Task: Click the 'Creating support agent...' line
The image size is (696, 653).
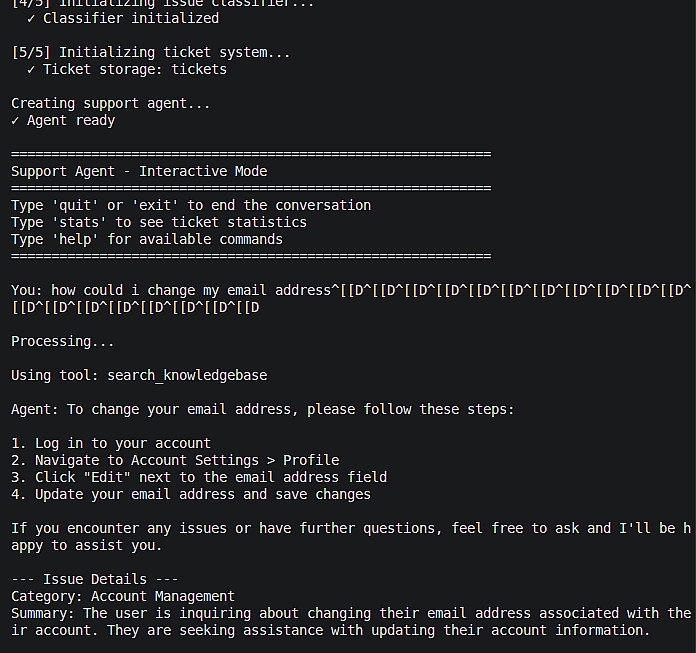Action: point(111,103)
